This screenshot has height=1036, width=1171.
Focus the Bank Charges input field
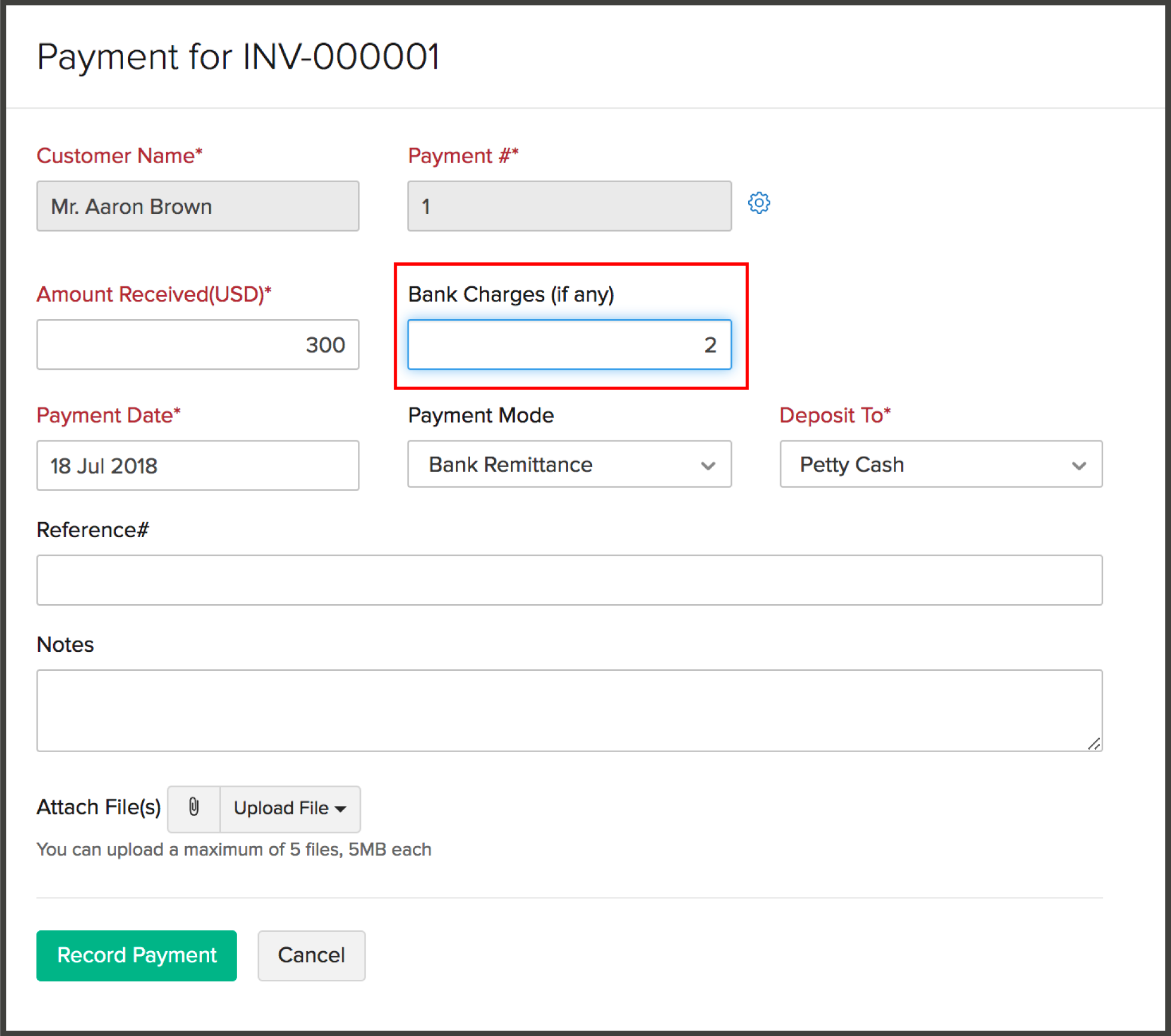569,345
